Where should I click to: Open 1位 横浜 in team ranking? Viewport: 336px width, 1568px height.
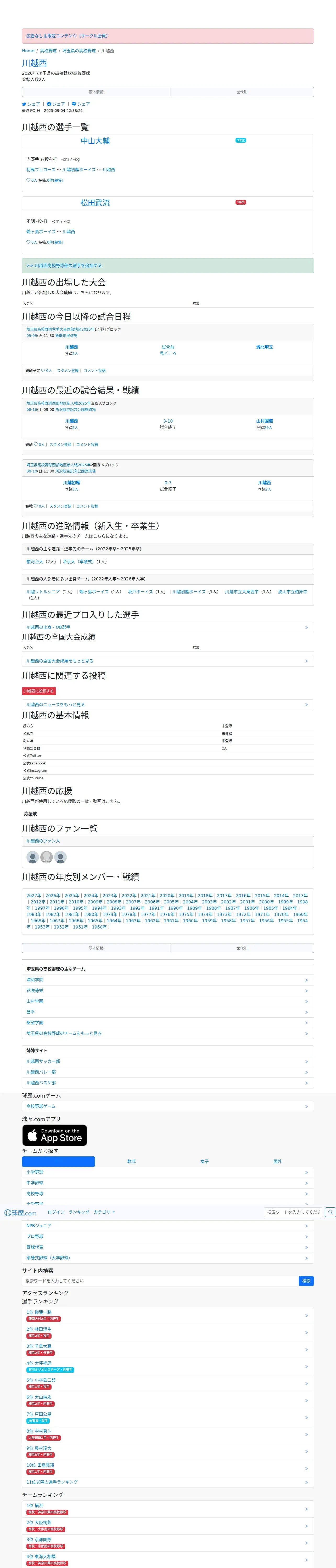[168, 1509]
